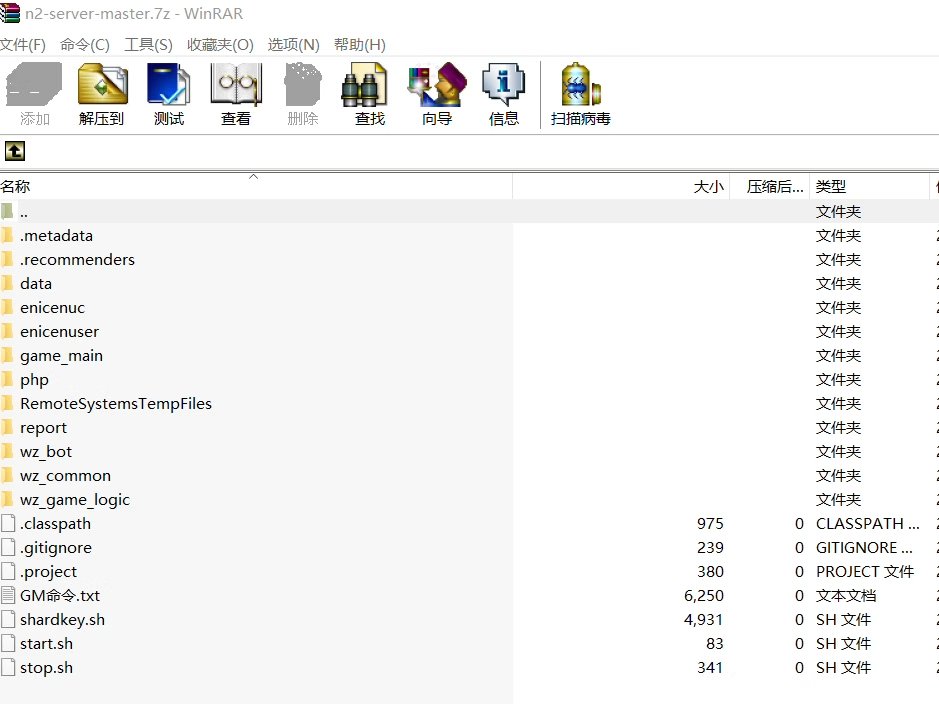Click the 975 size value
The width and height of the screenshot is (939, 704).
[710, 524]
